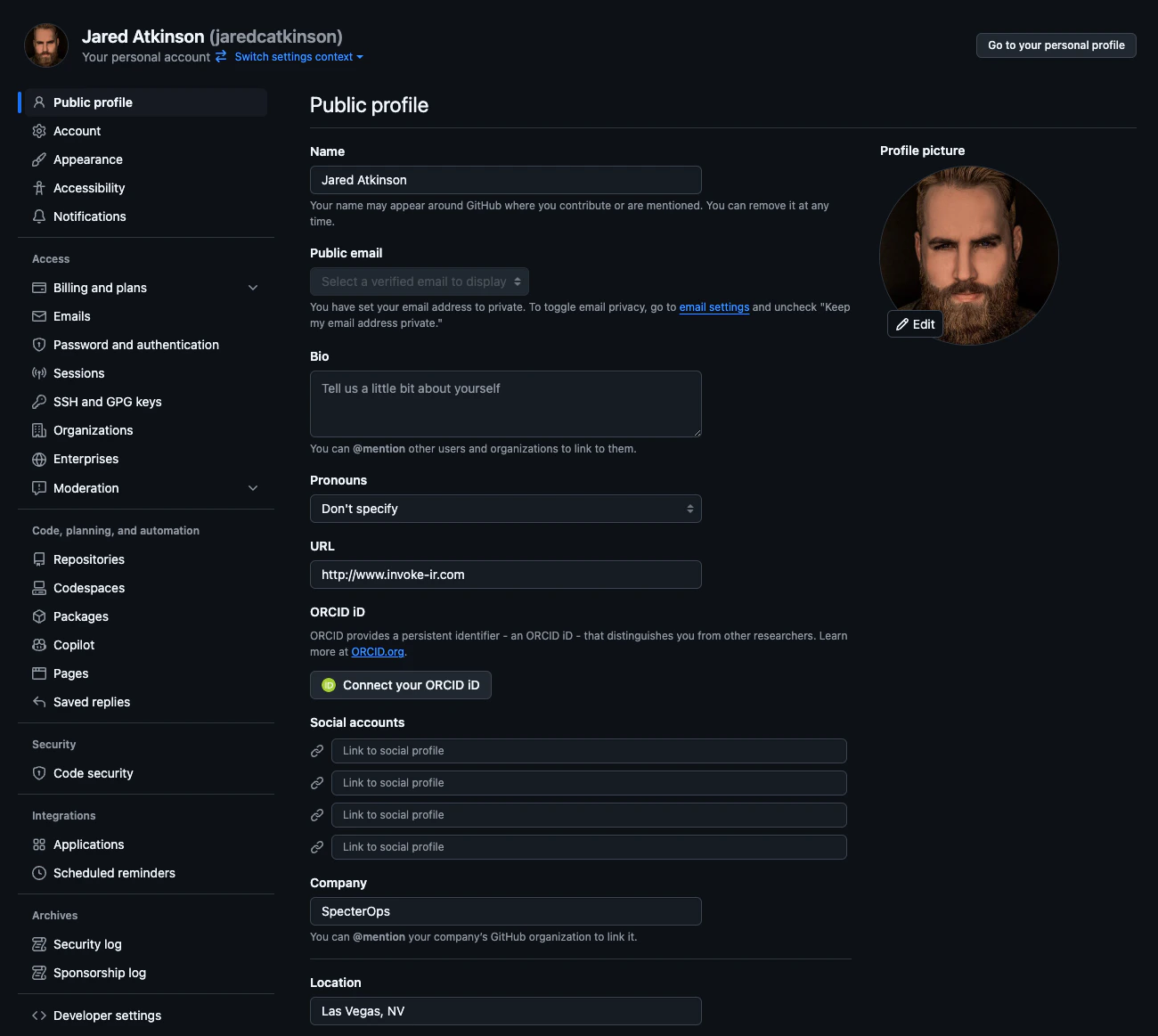Click Connect your ORCID iD

coord(400,685)
